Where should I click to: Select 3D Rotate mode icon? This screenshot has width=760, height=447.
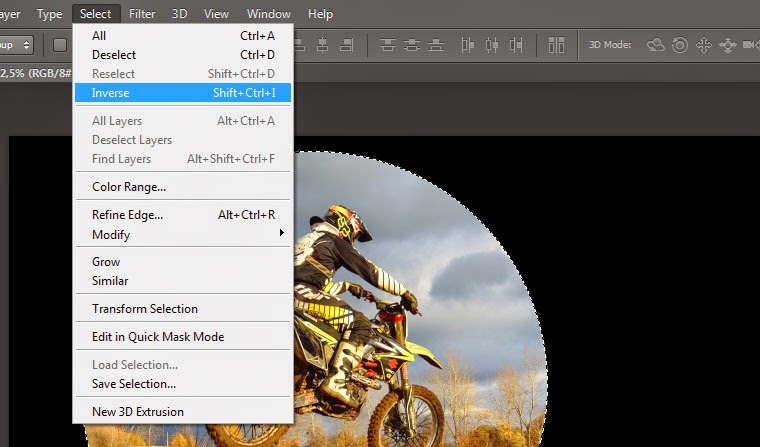[655, 45]
